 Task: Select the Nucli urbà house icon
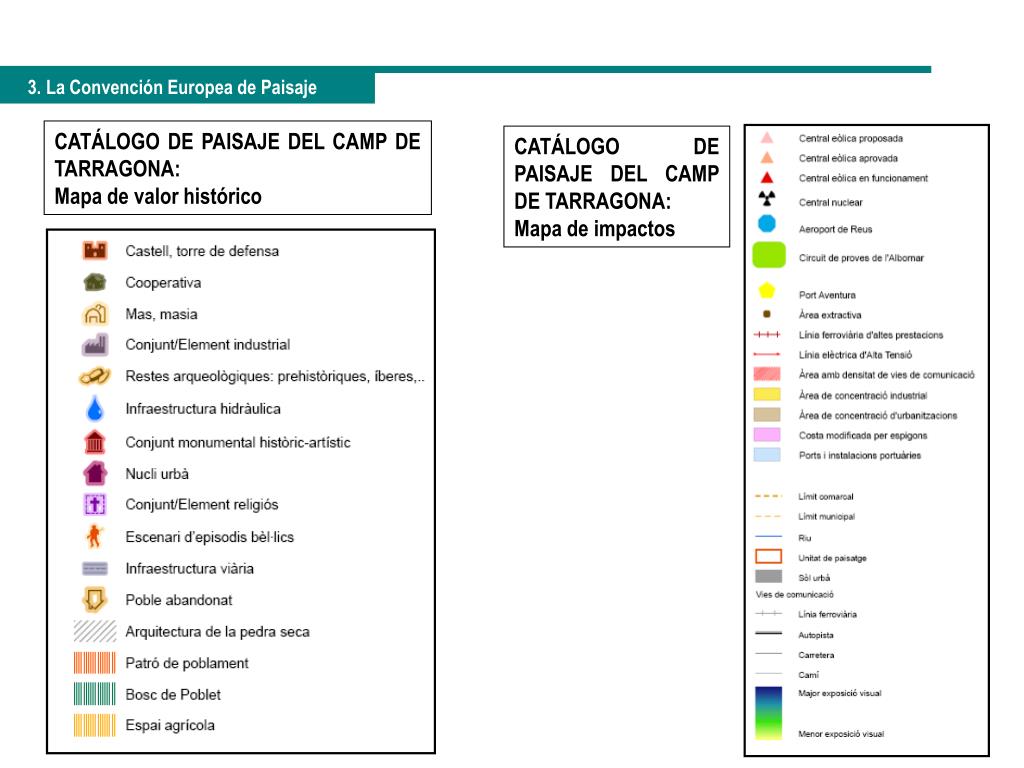pos(95,473)
